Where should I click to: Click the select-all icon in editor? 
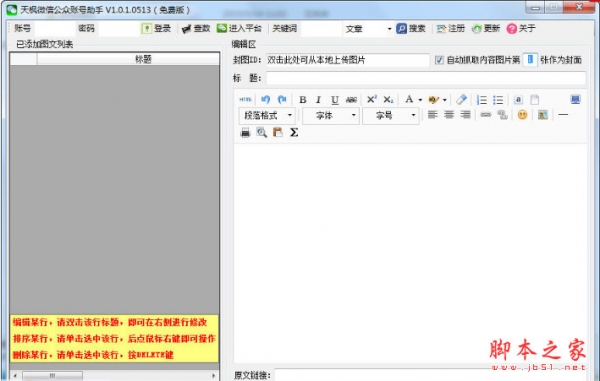(518, 100)
